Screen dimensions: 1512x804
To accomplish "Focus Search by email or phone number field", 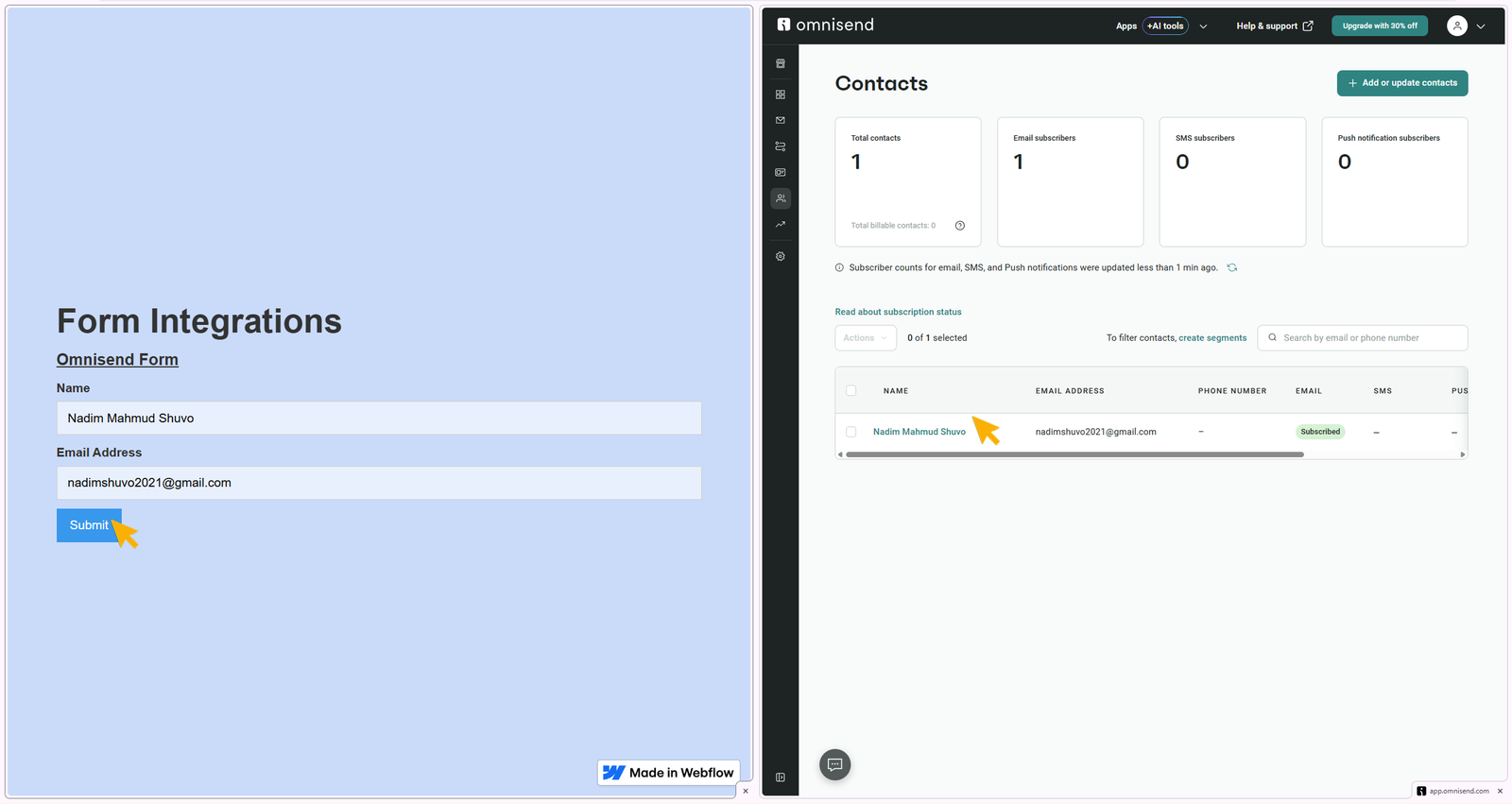I will point(1363,338).
